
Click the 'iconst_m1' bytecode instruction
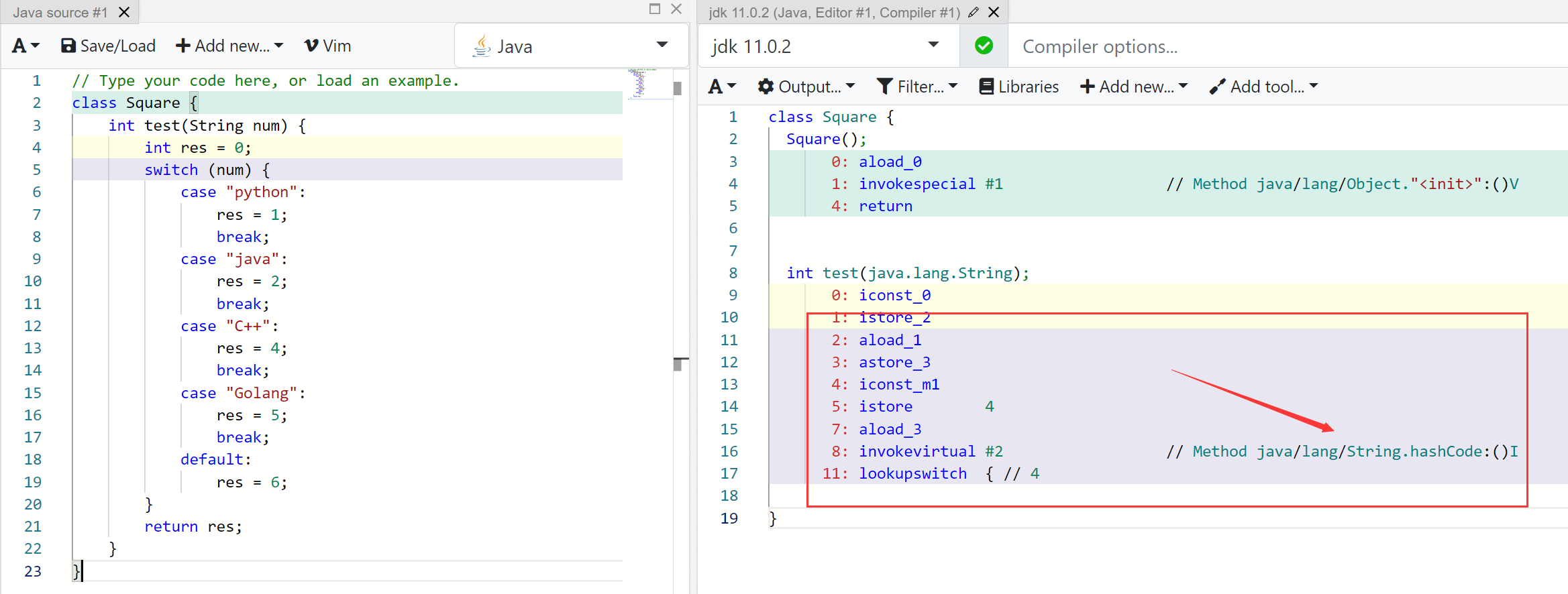click(899, 384)
